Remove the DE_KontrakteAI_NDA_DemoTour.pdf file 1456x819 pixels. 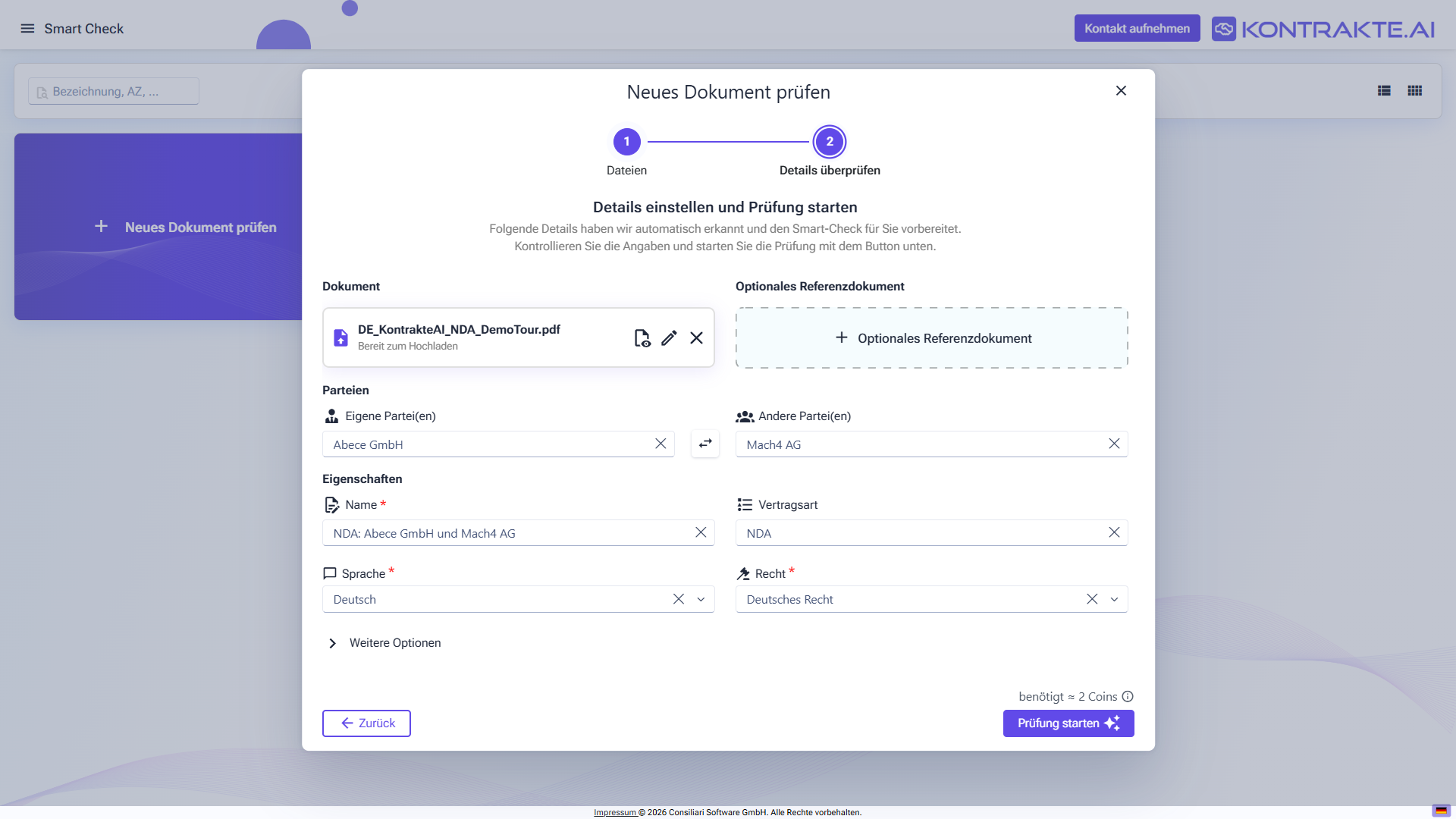coord(696,338)
